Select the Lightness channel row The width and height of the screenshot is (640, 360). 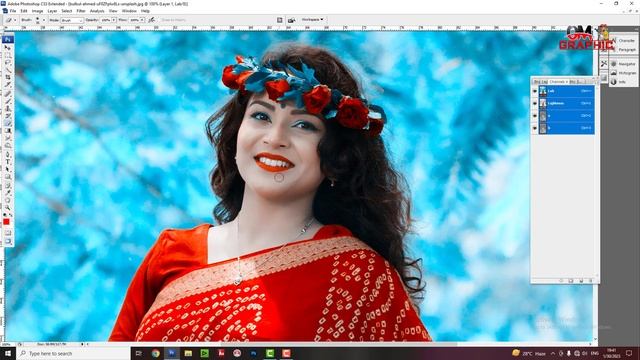pyautogui.click(x=567, y=103)
